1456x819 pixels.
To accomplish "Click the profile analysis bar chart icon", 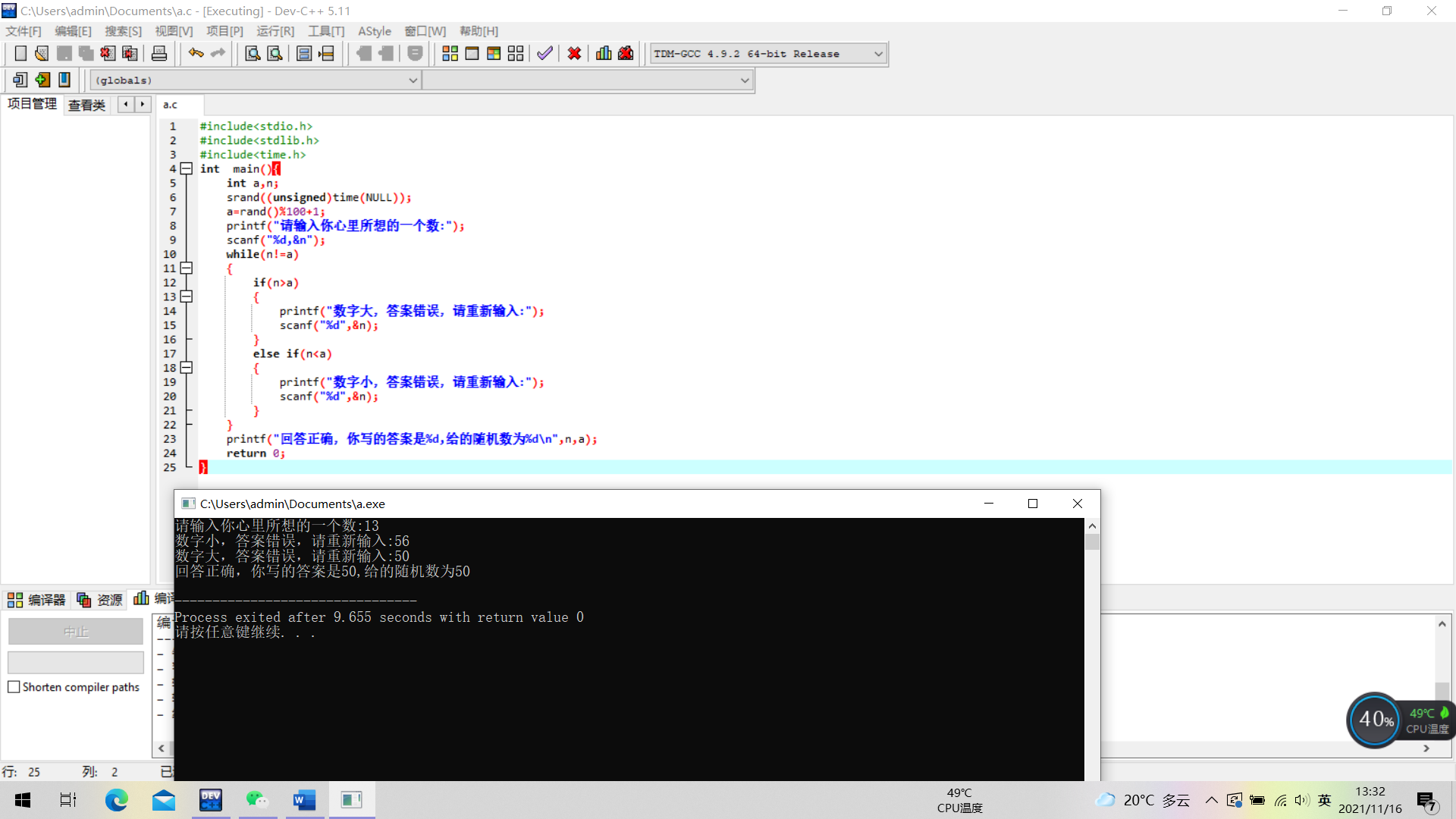I will coord(604,54).
